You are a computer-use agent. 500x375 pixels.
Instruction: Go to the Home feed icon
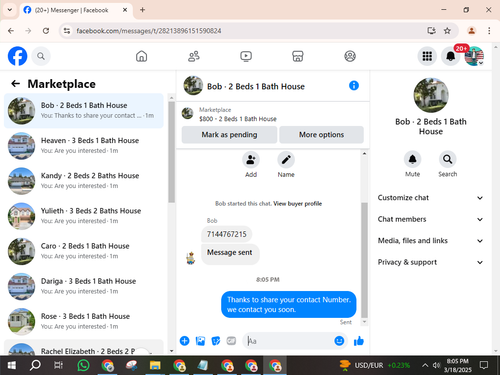[141, 56]
